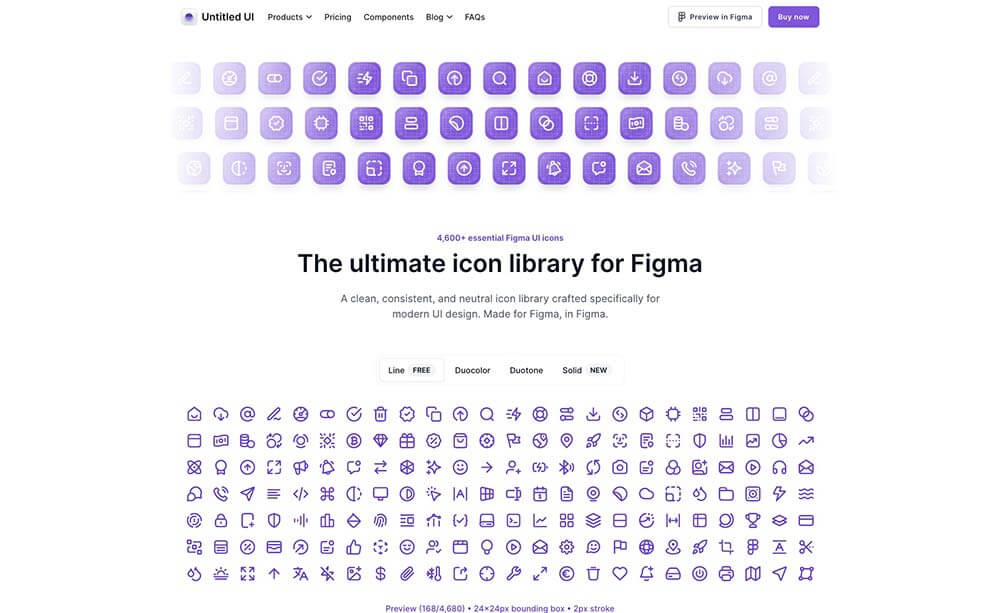Select the trophy icon
The width and height of the screenshot is (1000, 613).
[x=752, y=520]
